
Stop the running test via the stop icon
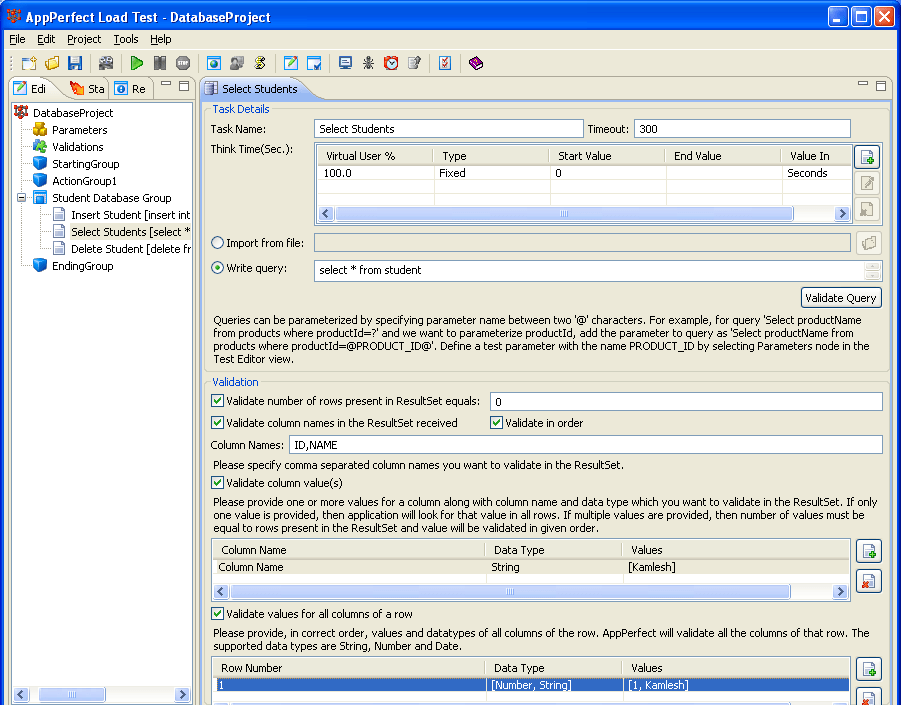[183, 62]
